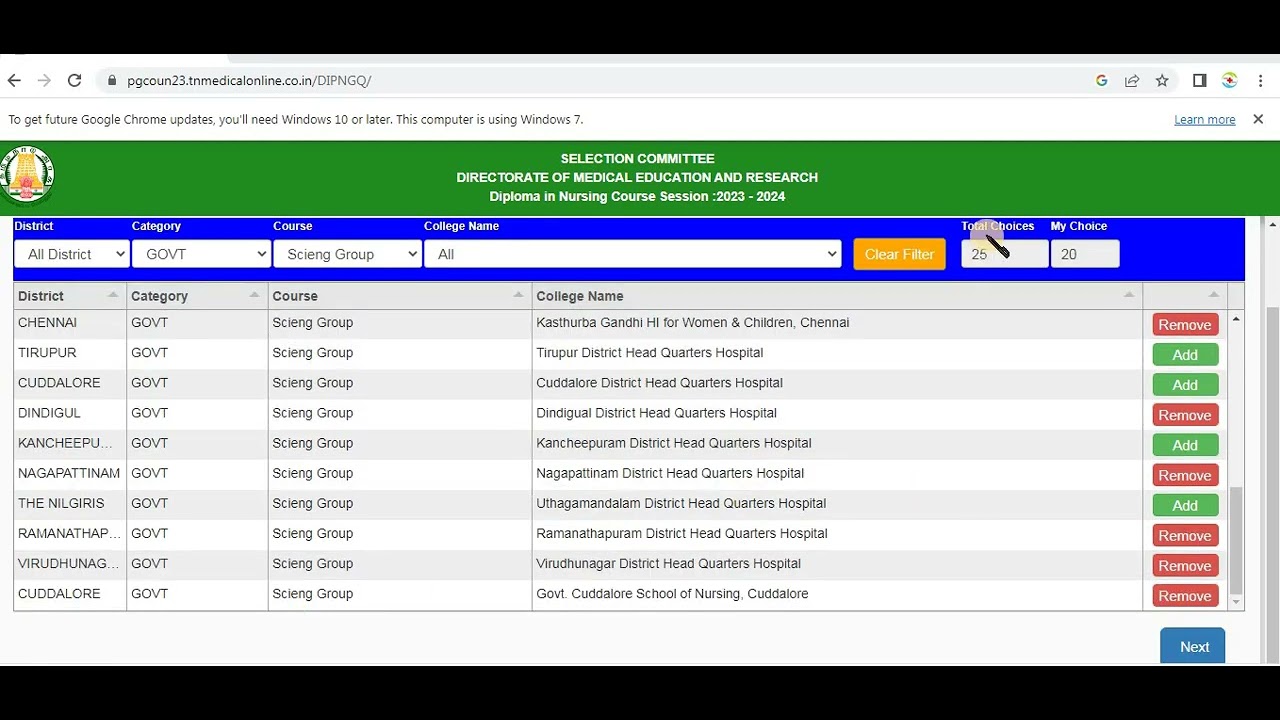Share this page icon
1280x720 pixels.
(x=1132, y=81)
